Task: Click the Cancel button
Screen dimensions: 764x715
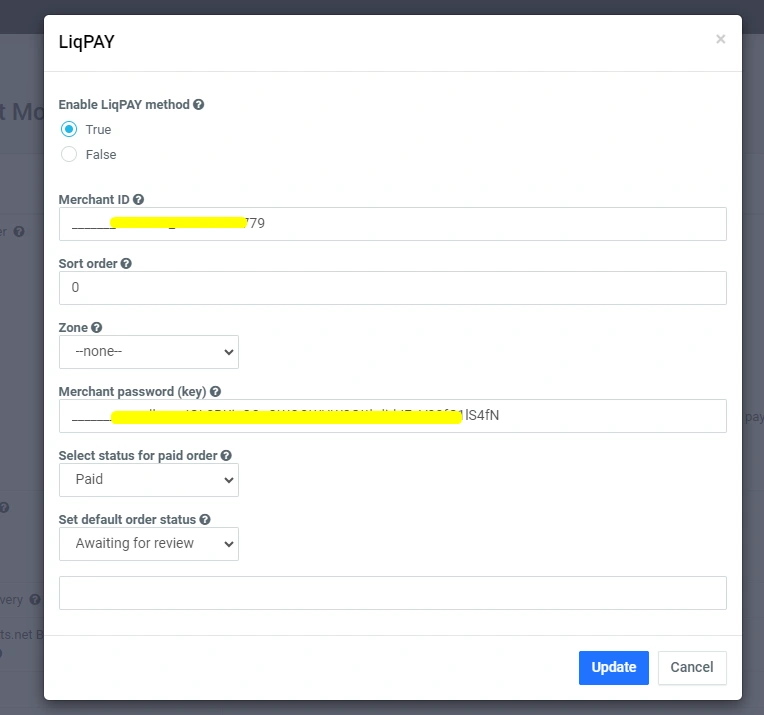Action: click(x=692, y=668)
